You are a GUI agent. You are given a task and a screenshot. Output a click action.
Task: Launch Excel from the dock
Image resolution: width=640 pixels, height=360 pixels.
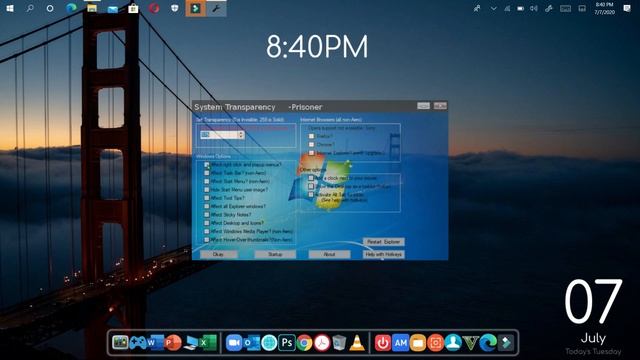[208, 343]
